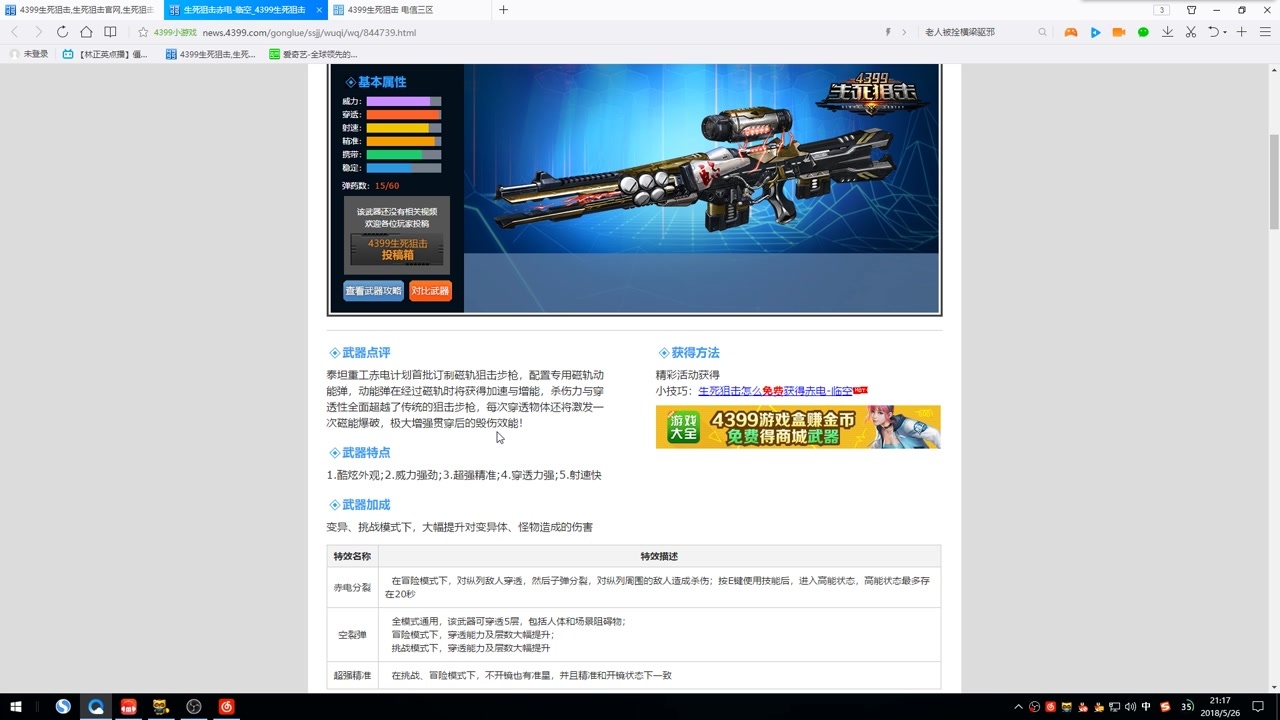The width and height of the screenshot is (1280, 720).
Task: Click the lightning speed-mode icon
Action: [888, 32]
